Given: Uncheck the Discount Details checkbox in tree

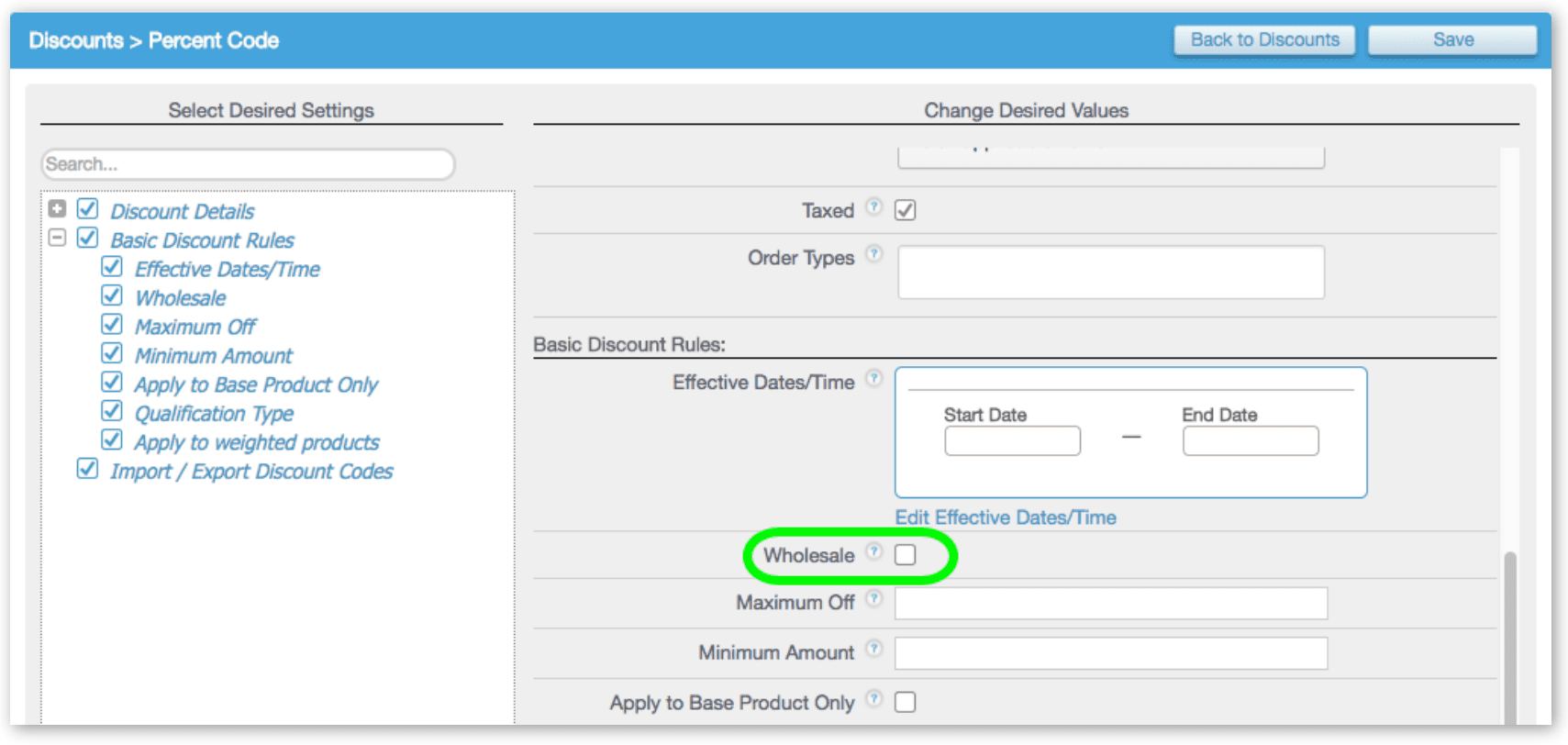Looking at the screenshot, I should click(87, 208).
